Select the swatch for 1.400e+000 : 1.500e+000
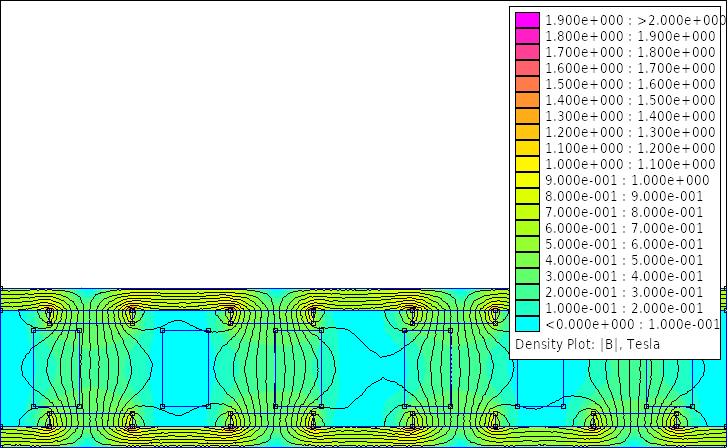Screen dimensions: 727x448 [527, 100]
